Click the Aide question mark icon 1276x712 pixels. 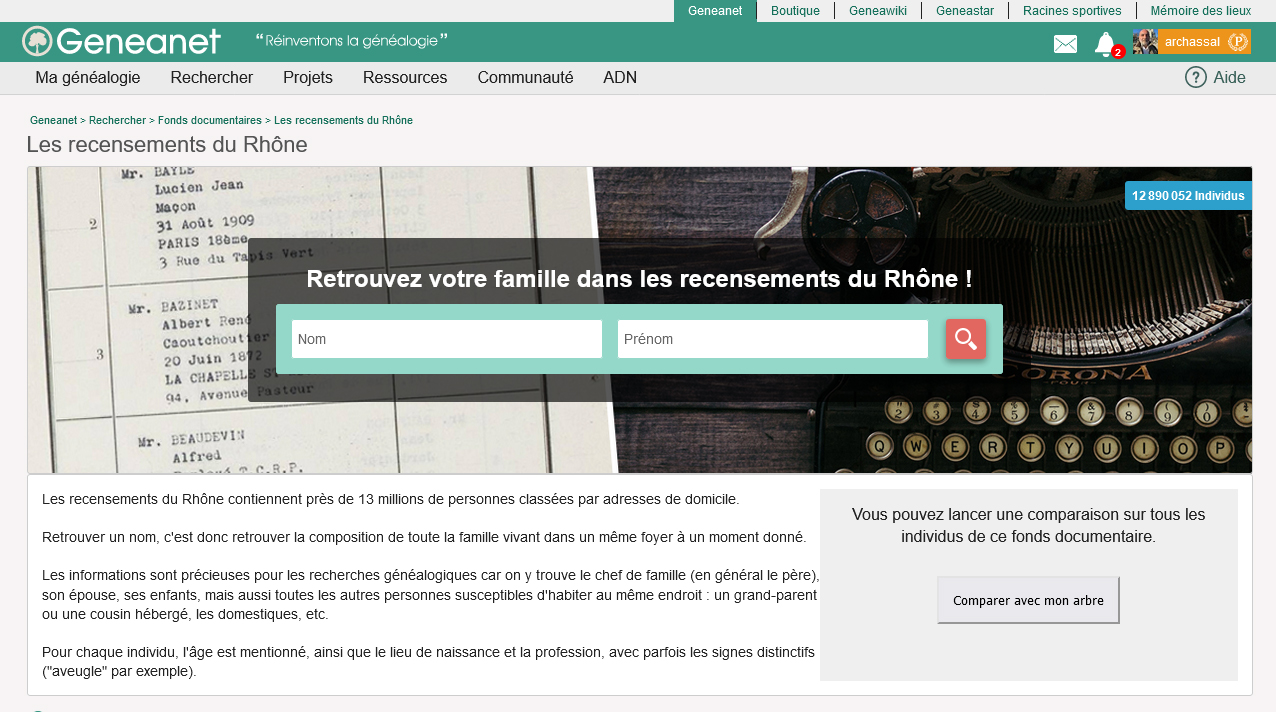pyautogui.click(x=1196, y=77)
